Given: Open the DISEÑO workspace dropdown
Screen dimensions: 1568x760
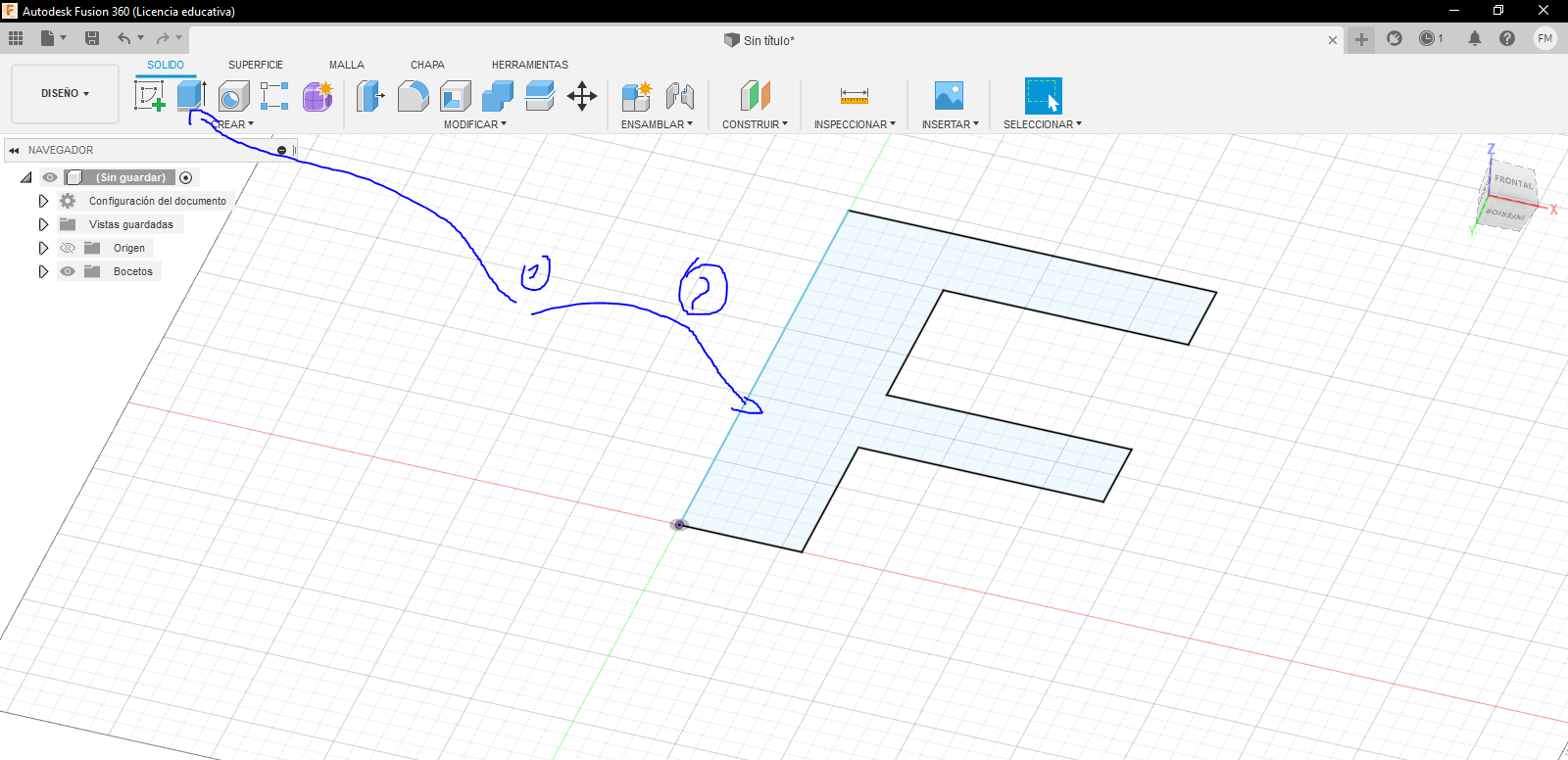Looking at the screenshot, I should (66, 93).
